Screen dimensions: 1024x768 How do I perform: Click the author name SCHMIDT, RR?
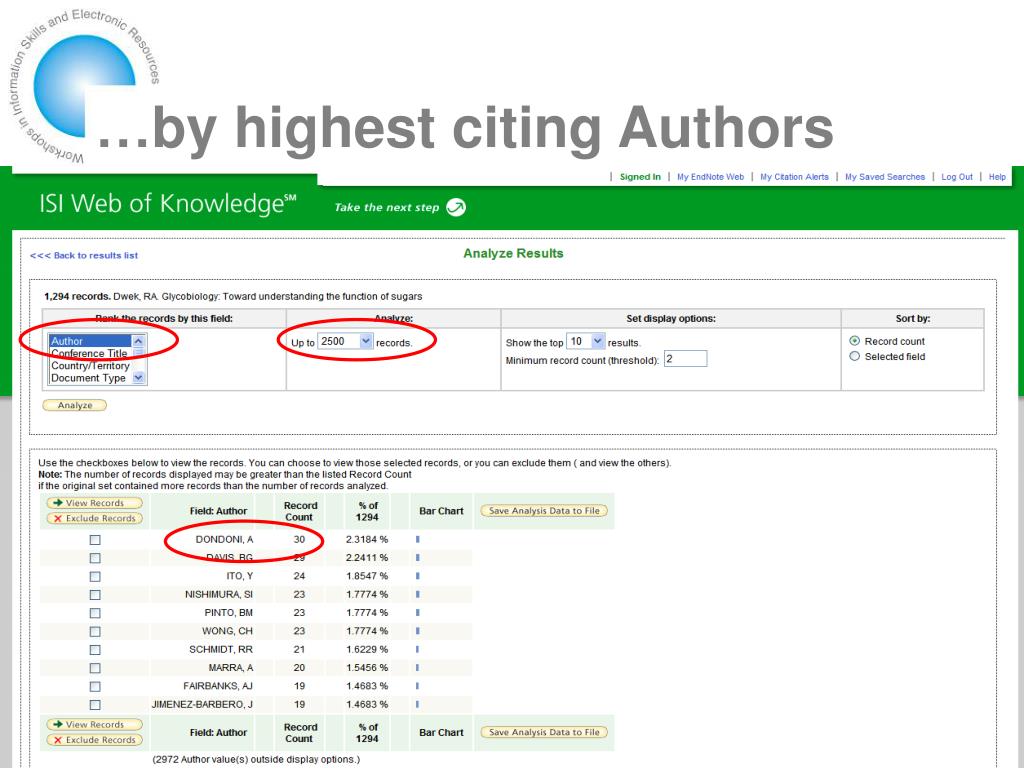point(221,649)
